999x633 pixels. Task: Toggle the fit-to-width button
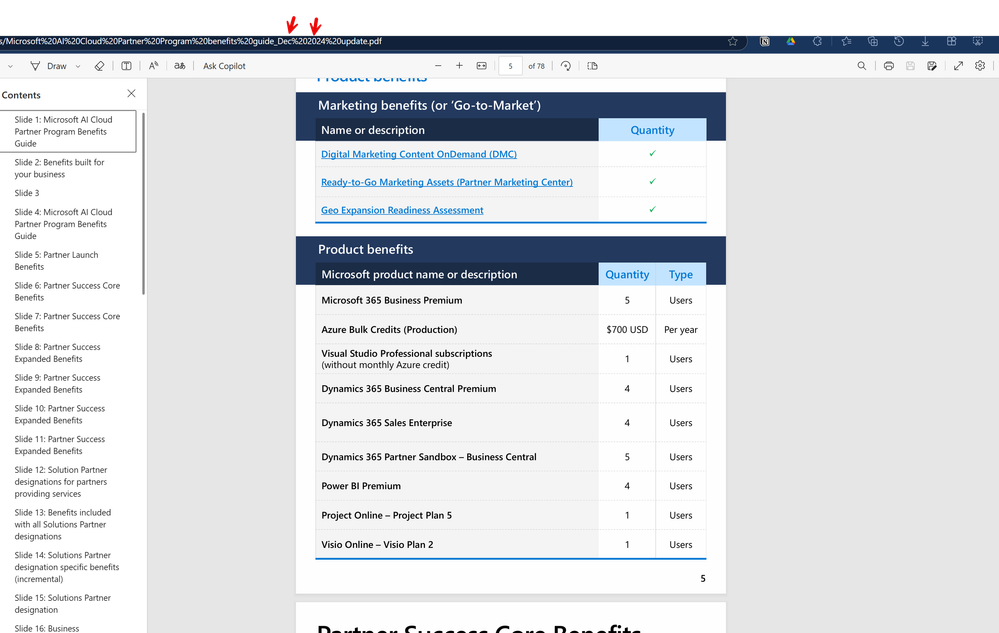[x=482, y=66]
